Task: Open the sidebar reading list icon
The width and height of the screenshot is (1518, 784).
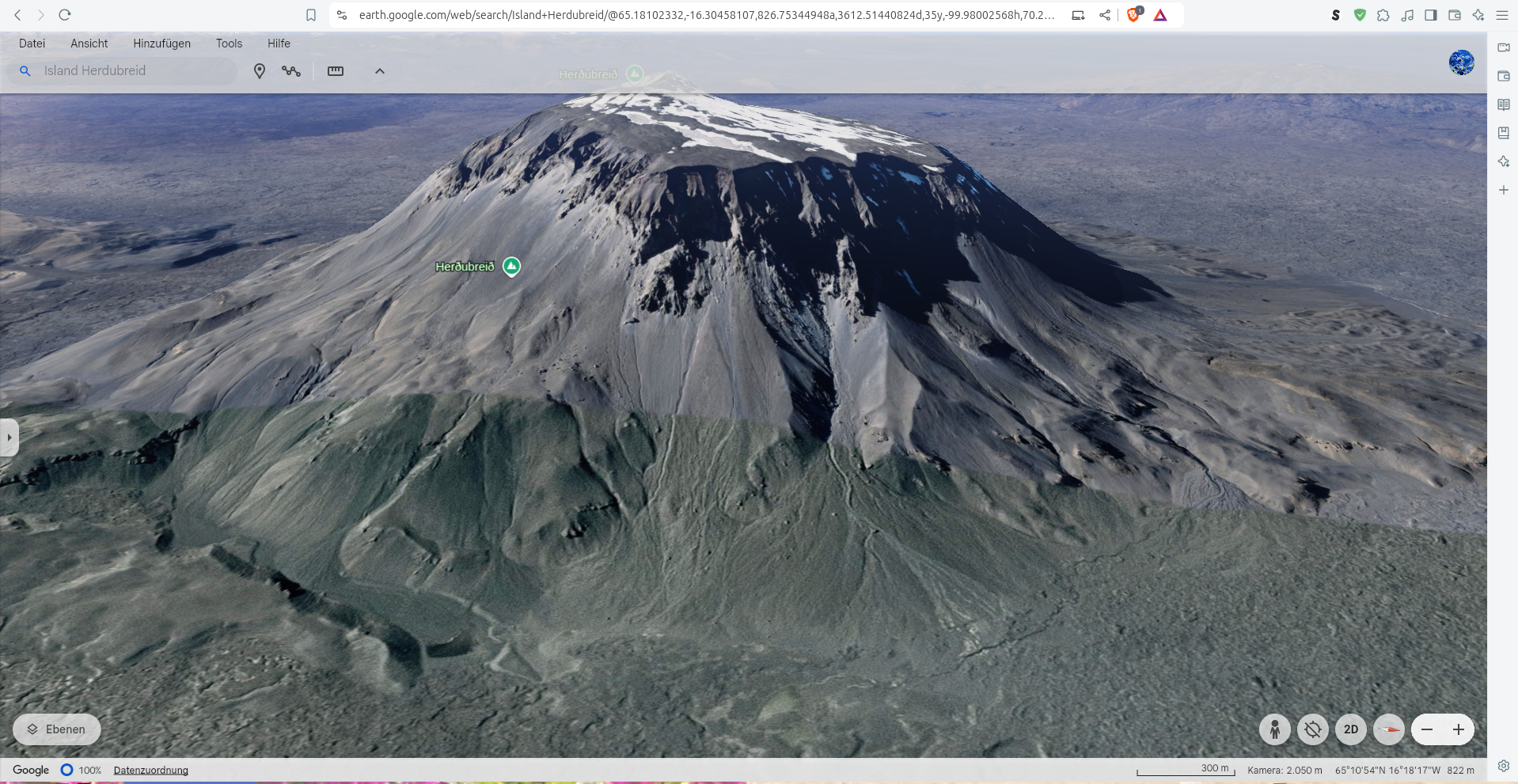Action: (x=1504, y=104)
